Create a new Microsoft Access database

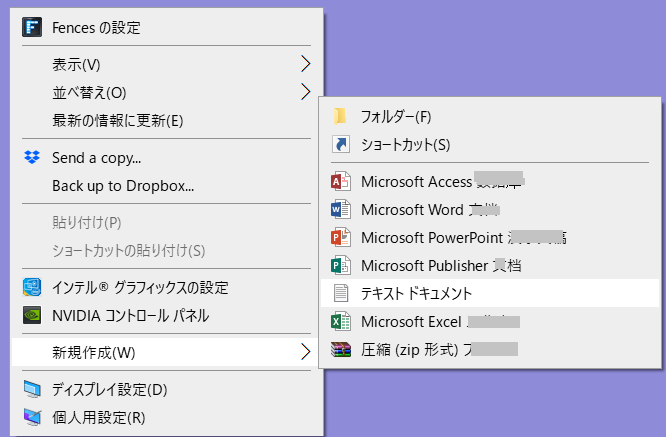490,182
